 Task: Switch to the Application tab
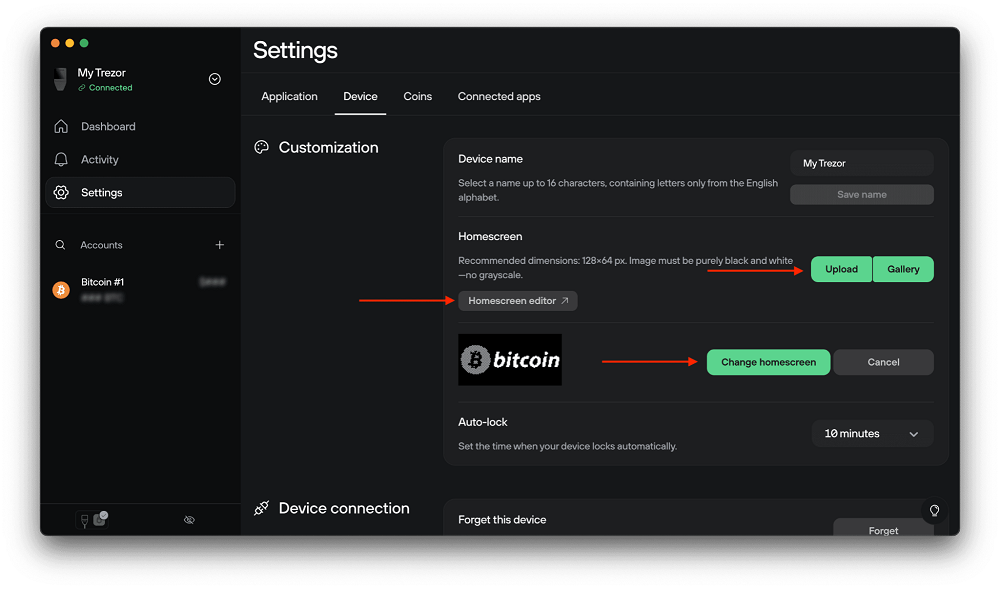(290, 96)
